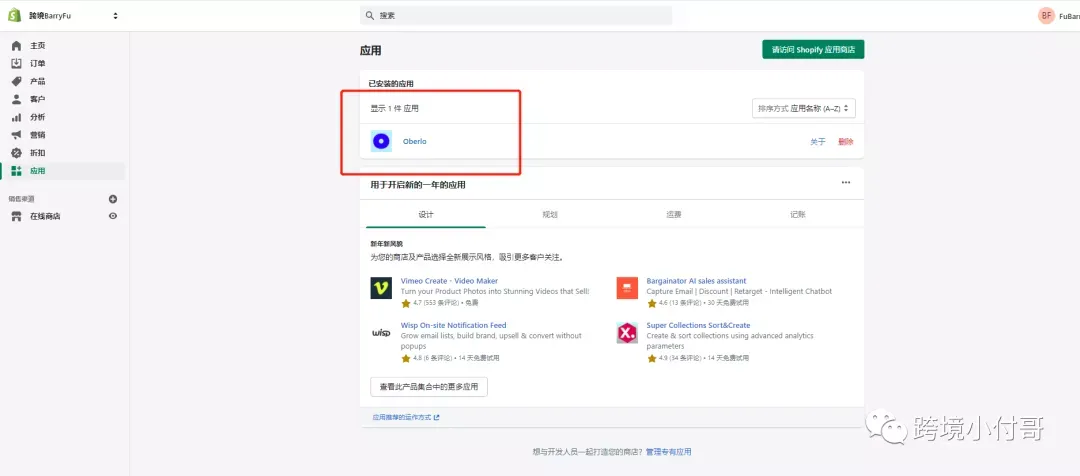Screen dimensions: 1080x476
Task: Click the 主页 home icon
Action: [x=17, y=45]
